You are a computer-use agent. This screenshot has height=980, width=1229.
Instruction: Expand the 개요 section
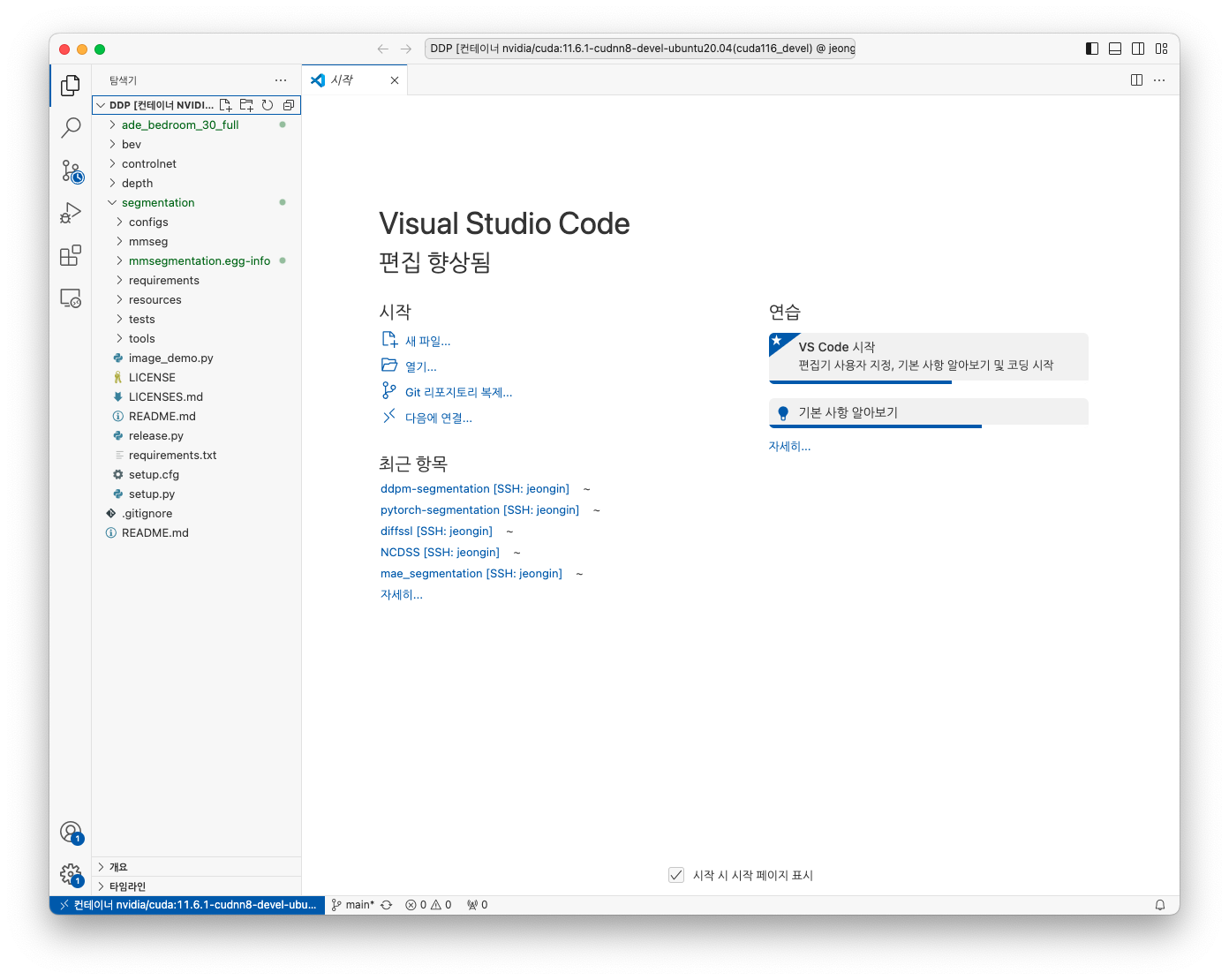click(196, 867)
